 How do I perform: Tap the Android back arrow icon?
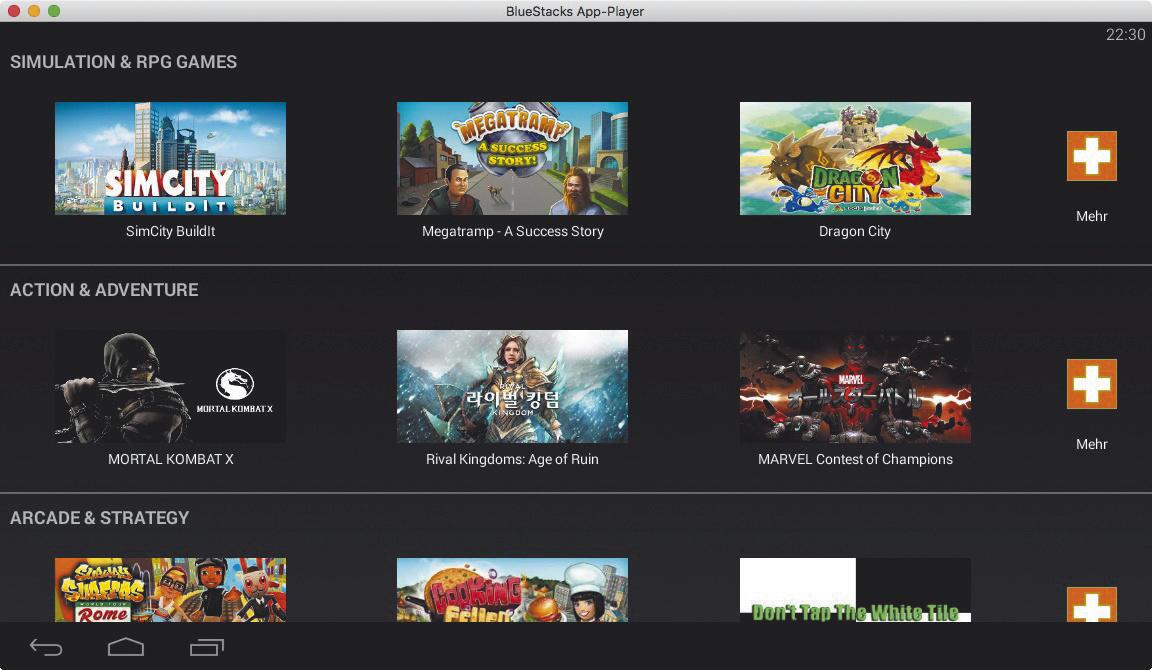[46, 647]
